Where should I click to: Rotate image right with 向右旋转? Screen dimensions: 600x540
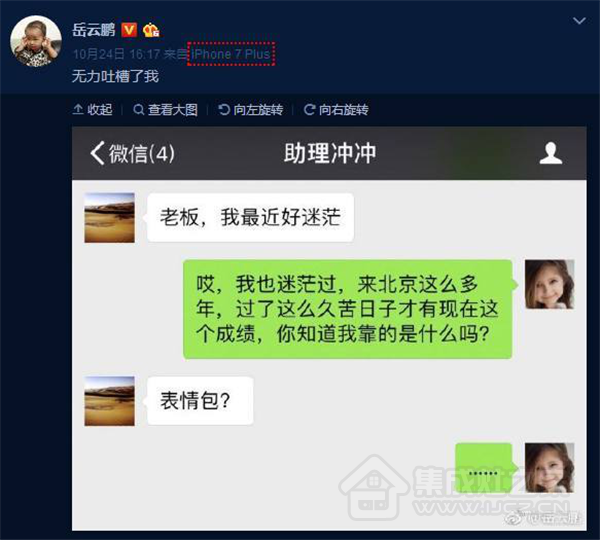click(336, 110)
